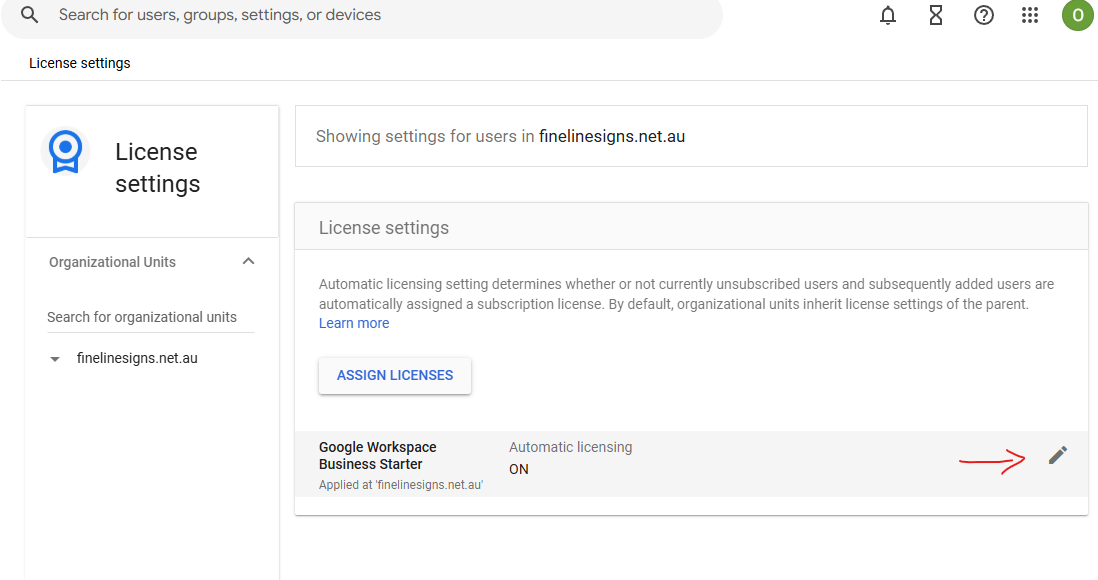The image size is (1098, 580).
Task: Edit automatic licensing with pencil icon
Action: [x=1057, y=456]
